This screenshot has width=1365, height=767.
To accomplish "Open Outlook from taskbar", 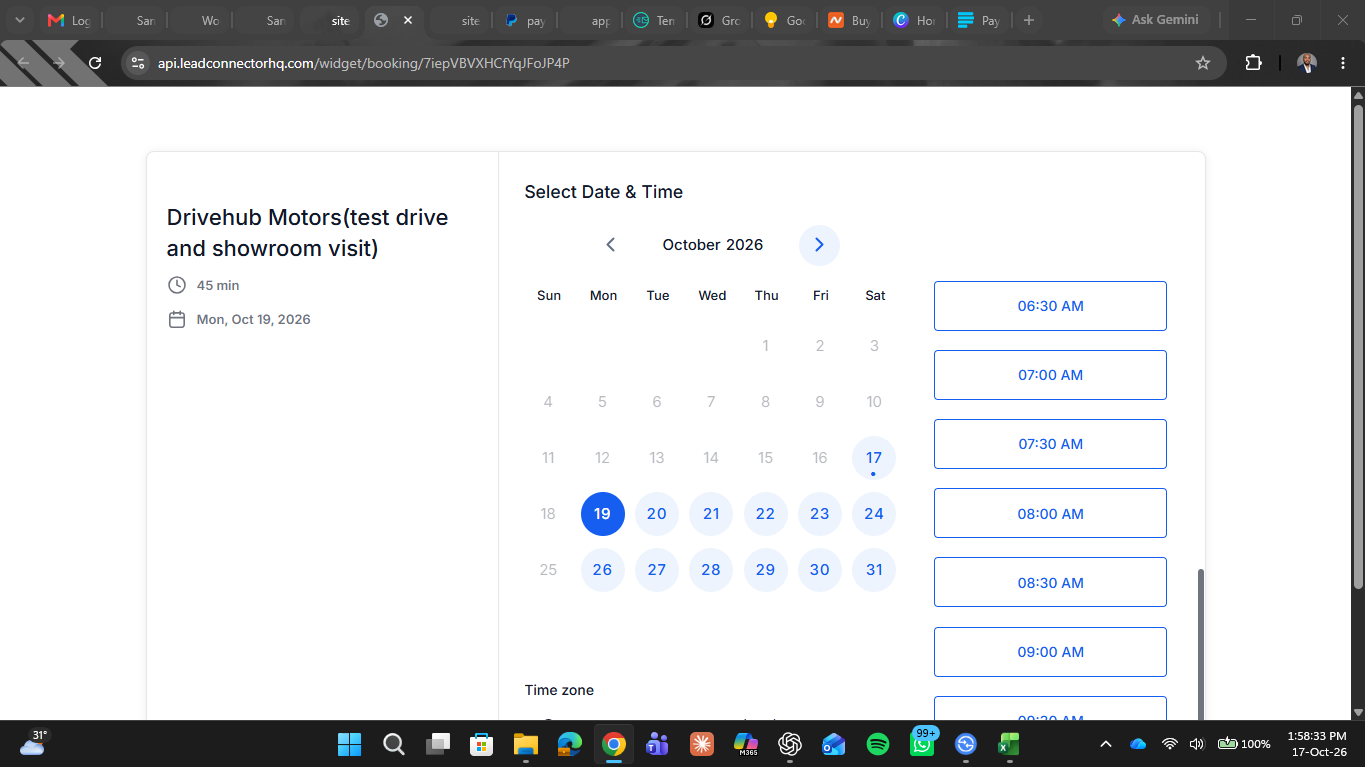I will (x=834, y=744).
